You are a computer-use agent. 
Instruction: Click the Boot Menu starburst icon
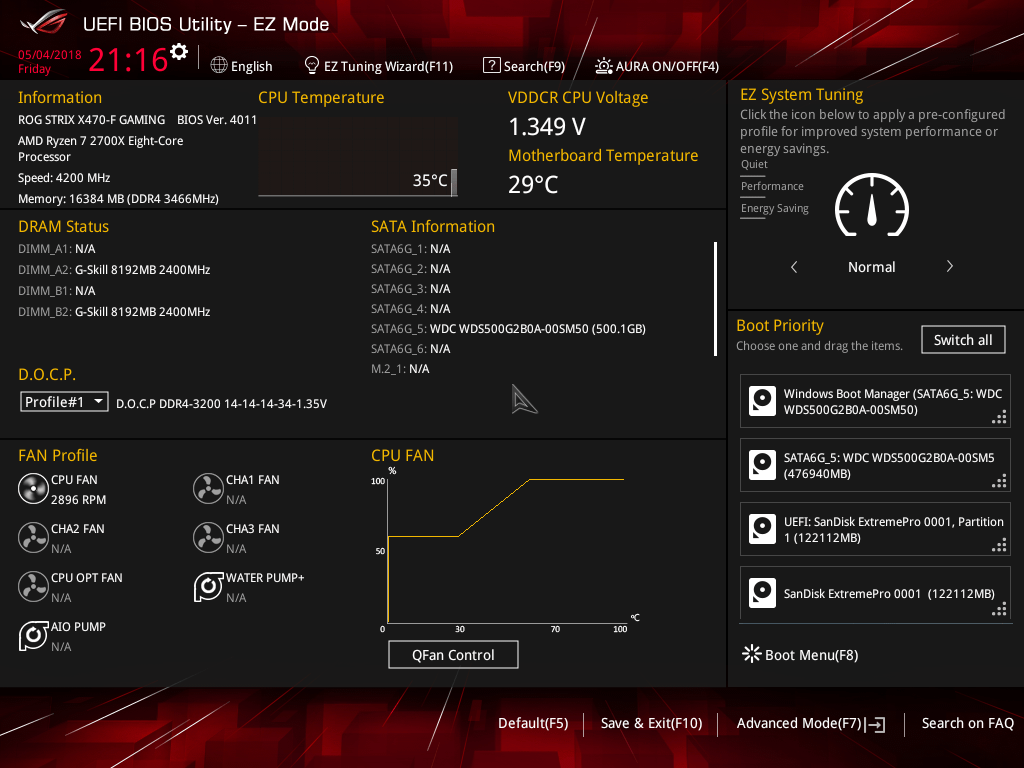click(752, 654)
